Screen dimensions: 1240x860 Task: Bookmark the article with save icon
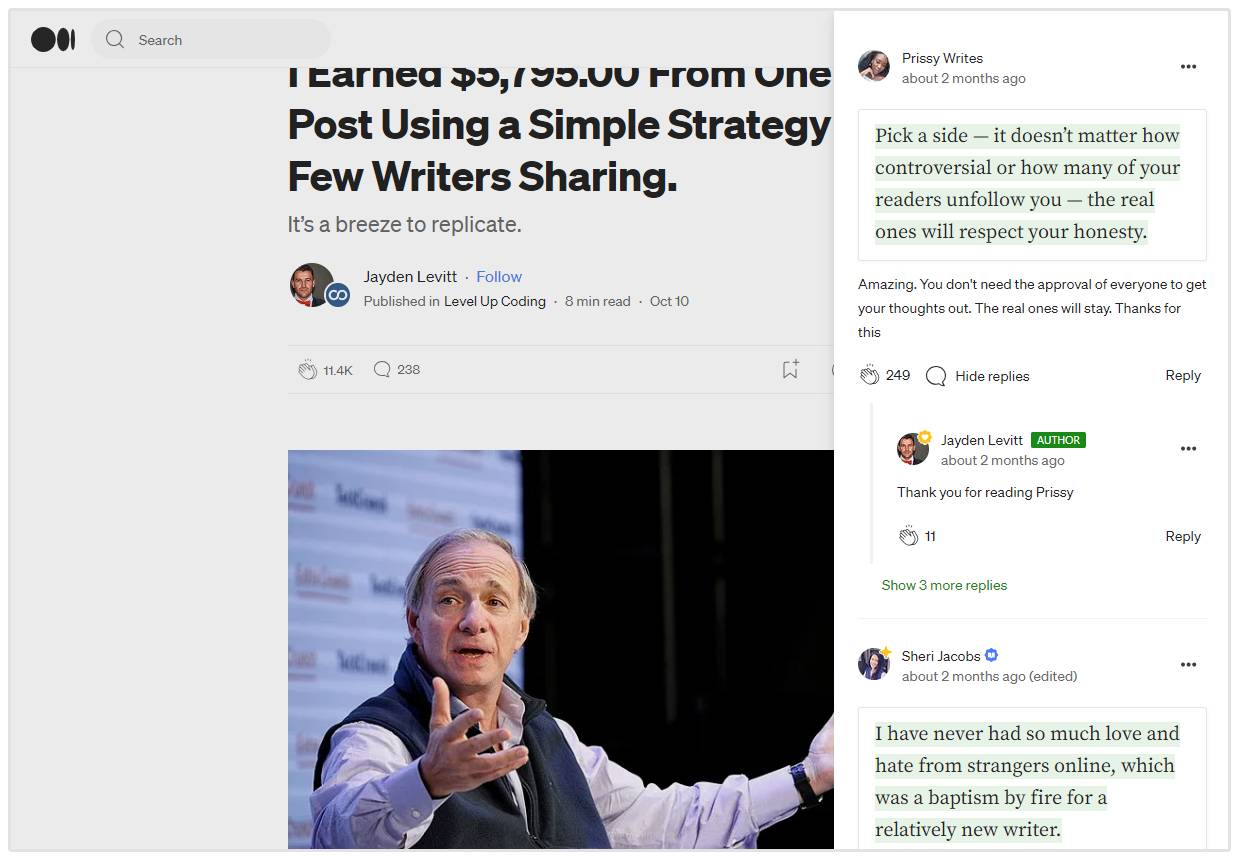point(790,369)
